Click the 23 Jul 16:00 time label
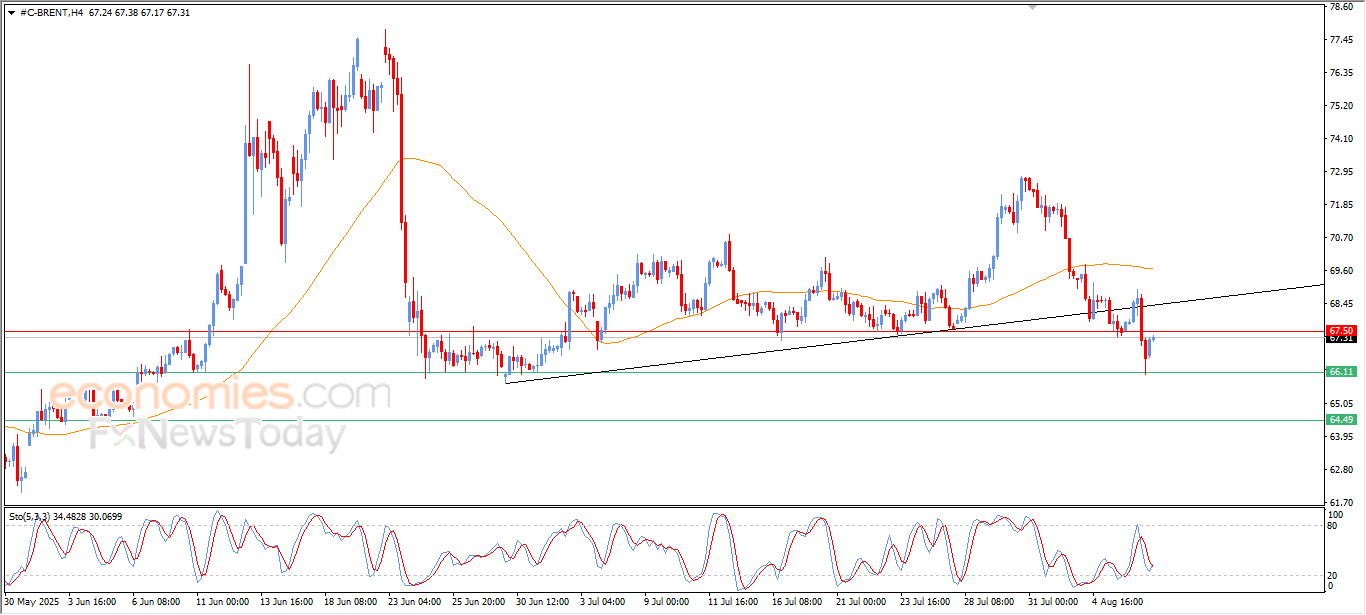Viewport: 1366px width, 615px height. pos(926,602)
